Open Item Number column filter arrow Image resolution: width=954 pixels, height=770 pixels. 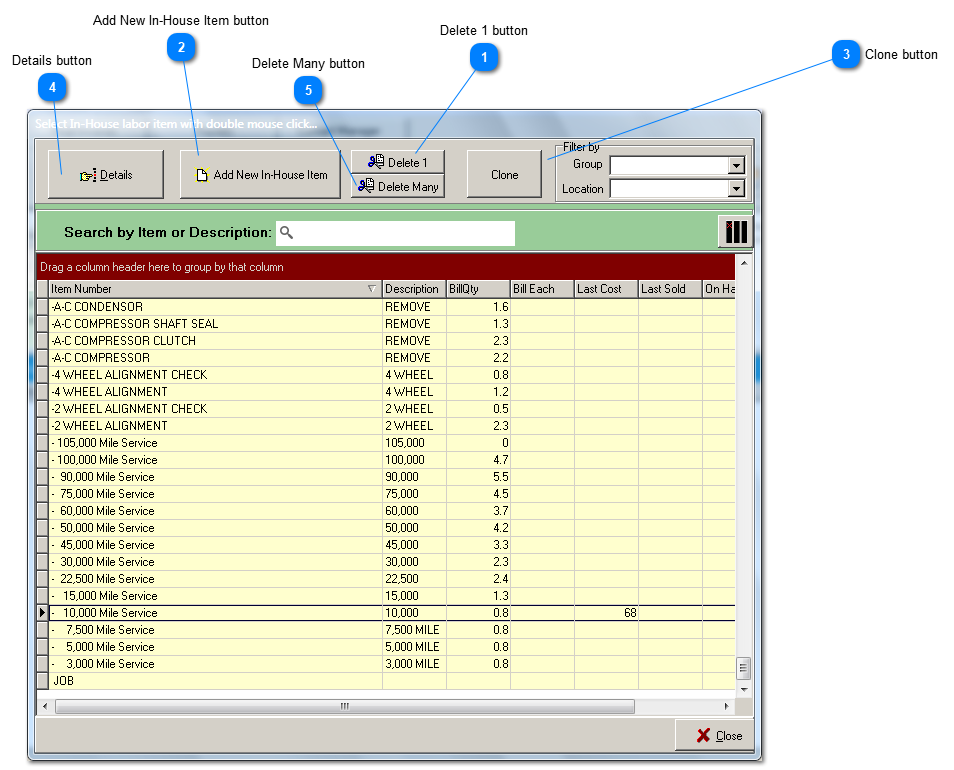point(372,289)
